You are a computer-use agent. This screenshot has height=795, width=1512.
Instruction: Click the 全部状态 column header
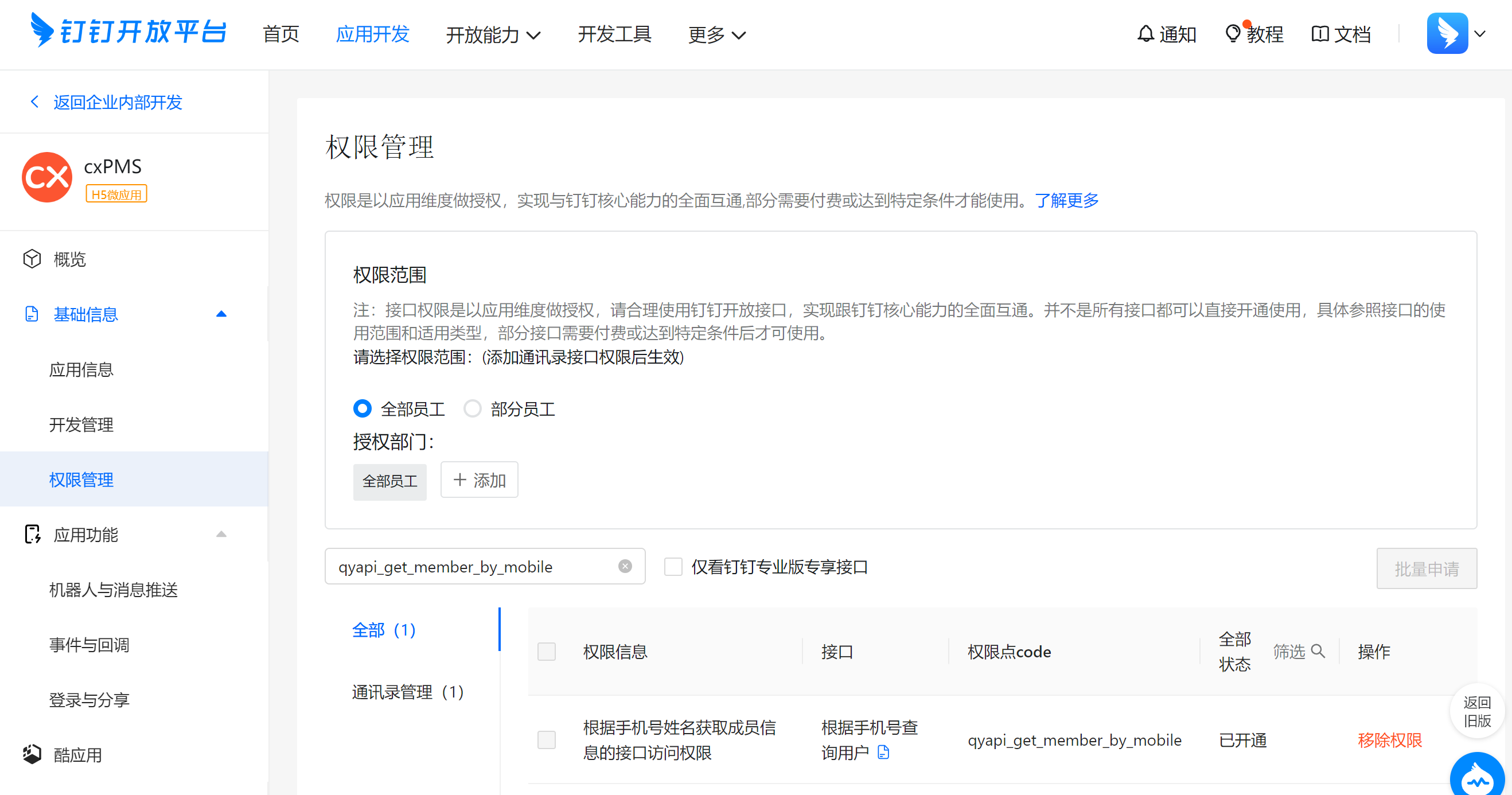pyautogui.click(x=1234, y=651)
